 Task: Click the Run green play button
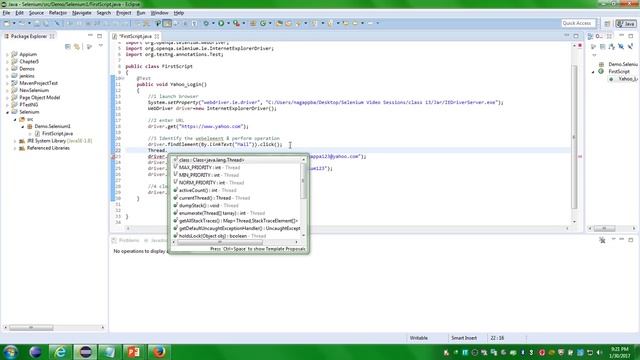click(x=221, y=24)
